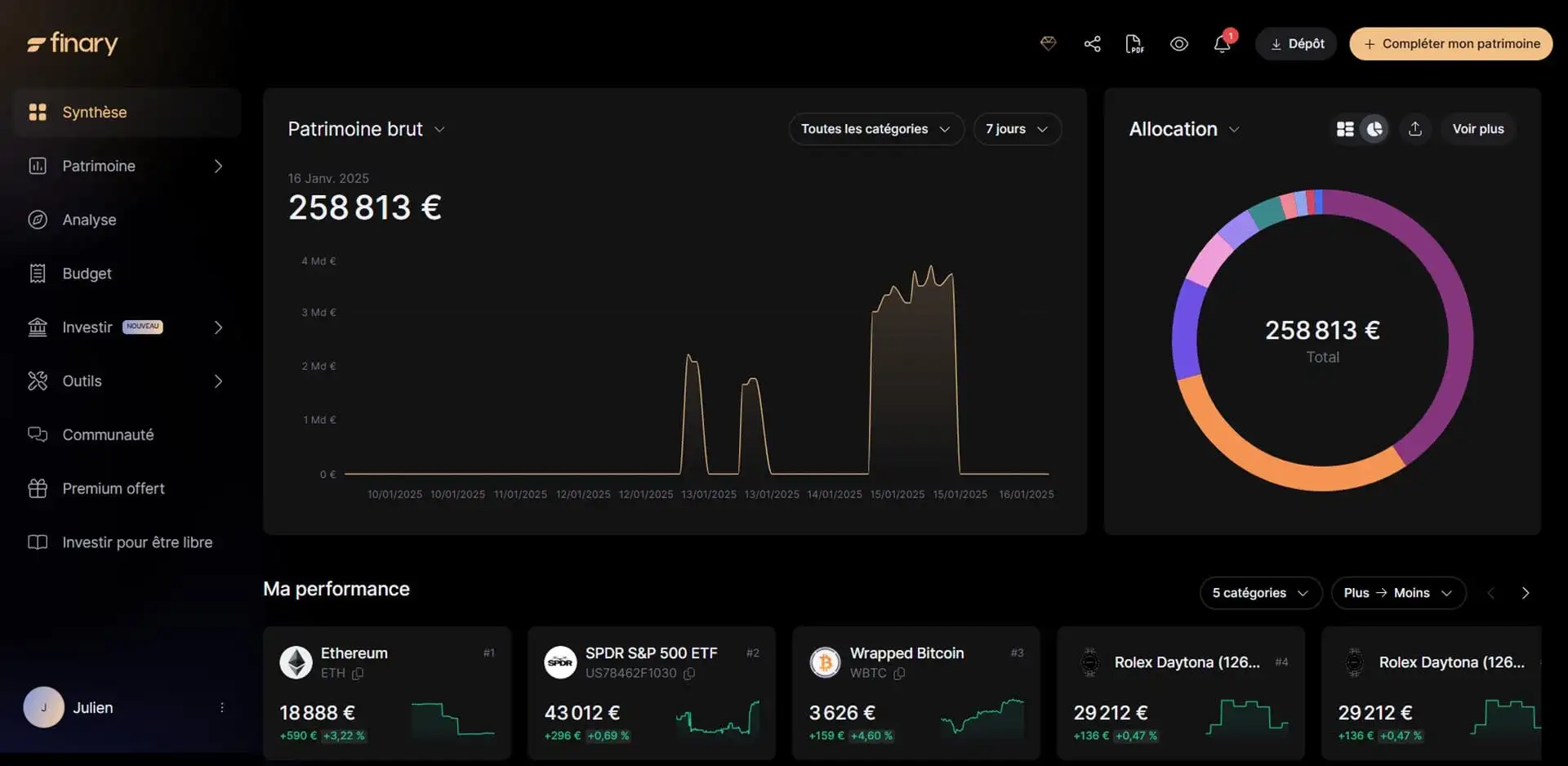Change the 7 jours time range

coord(1017,128)
